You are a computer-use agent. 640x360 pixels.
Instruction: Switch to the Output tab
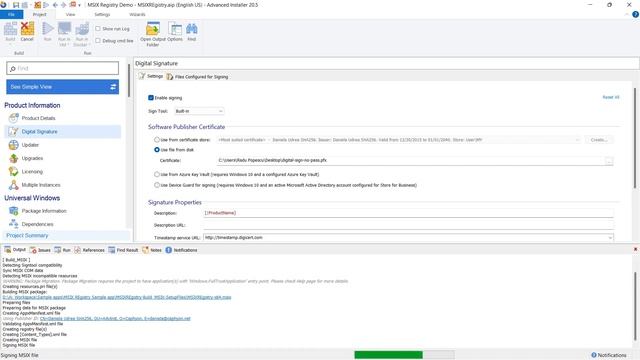15,250
